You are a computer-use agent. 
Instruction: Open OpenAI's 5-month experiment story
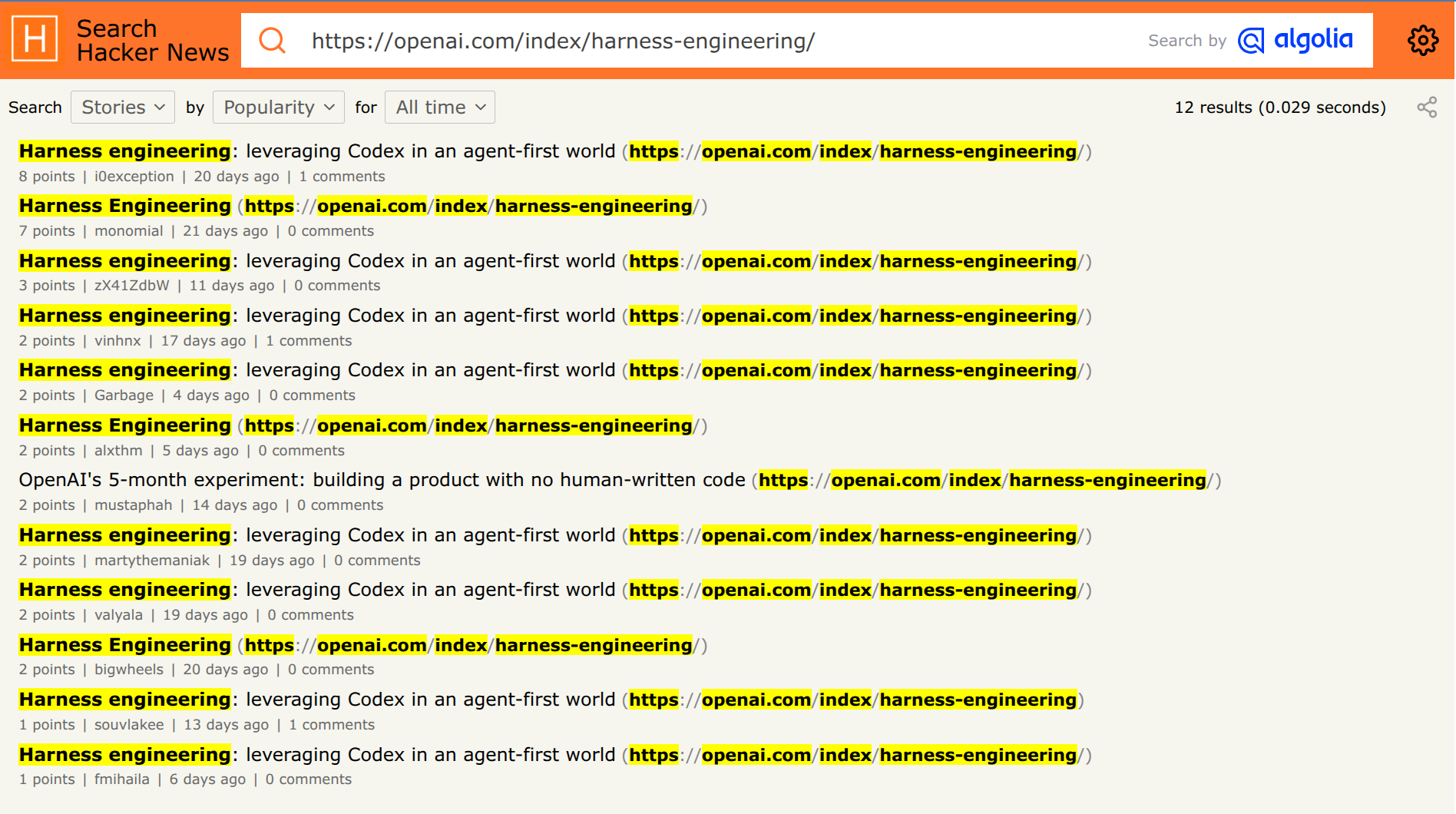382,480
